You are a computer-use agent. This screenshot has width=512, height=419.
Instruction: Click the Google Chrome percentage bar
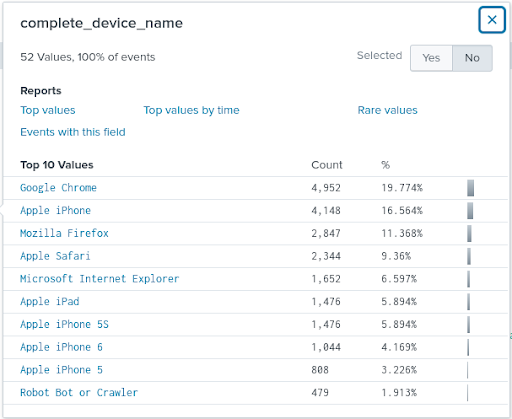(470, 188)
